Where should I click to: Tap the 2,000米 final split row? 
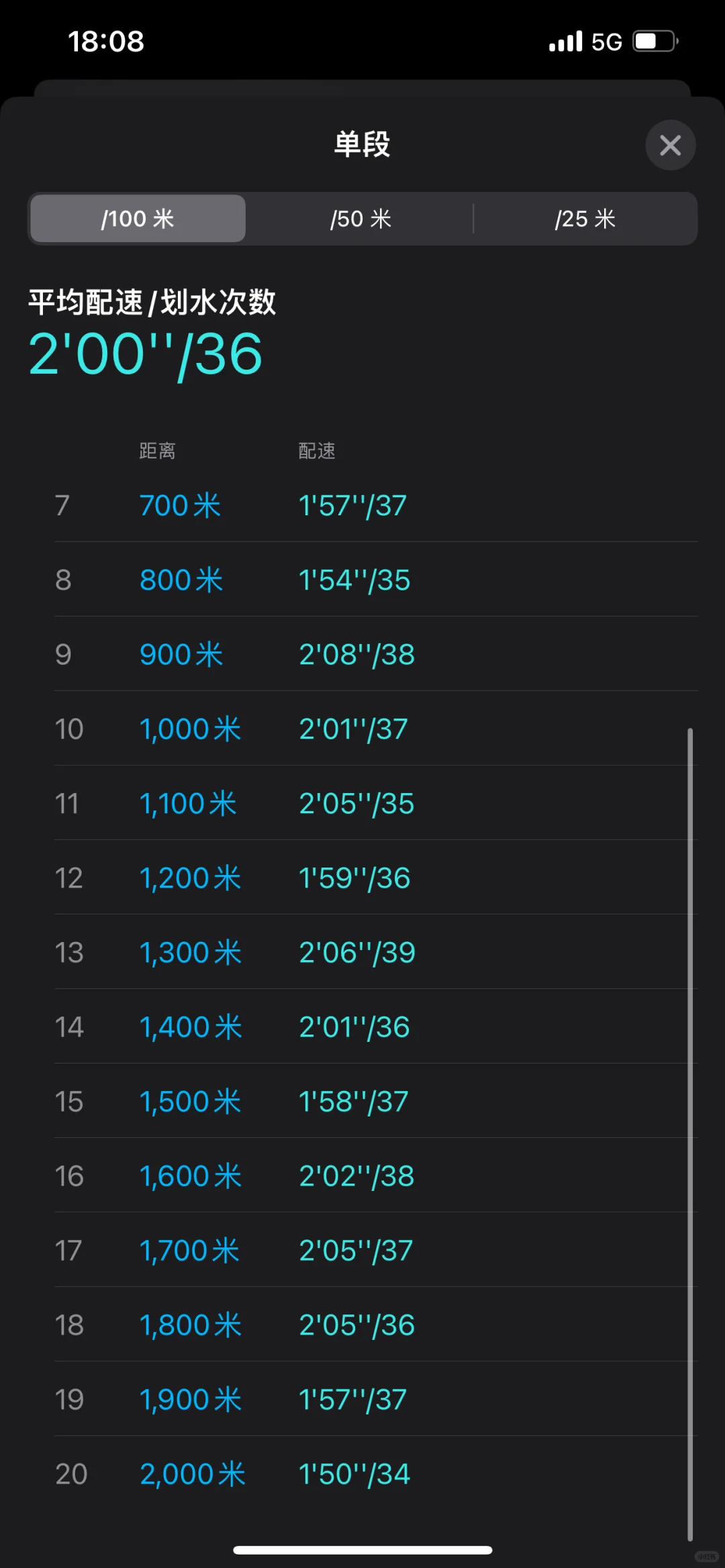tap(376, 1474)
